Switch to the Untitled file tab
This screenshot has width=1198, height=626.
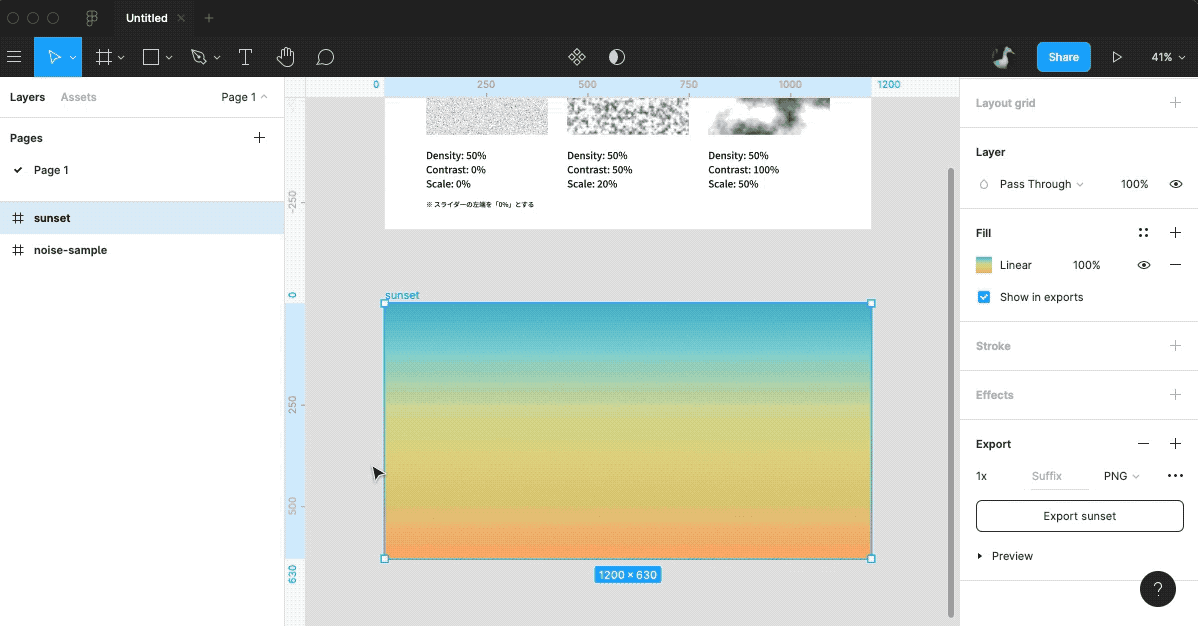(x=147, y=18)
